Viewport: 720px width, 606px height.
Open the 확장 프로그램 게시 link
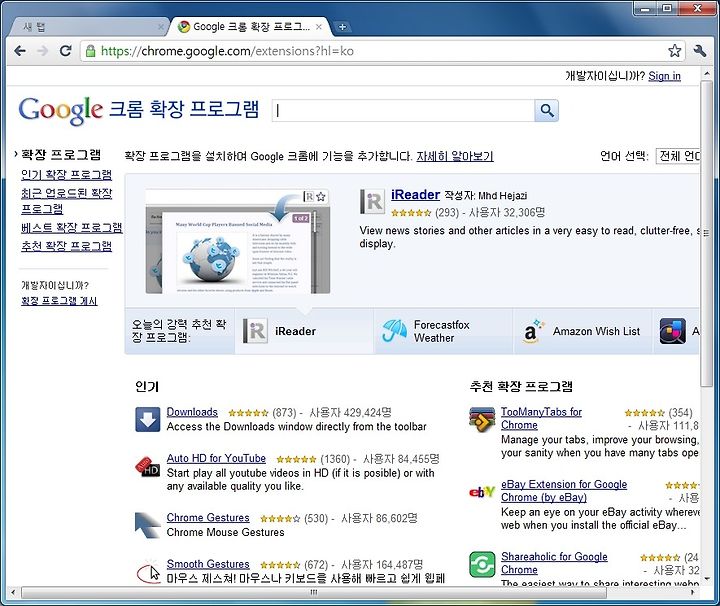(59, 301)
